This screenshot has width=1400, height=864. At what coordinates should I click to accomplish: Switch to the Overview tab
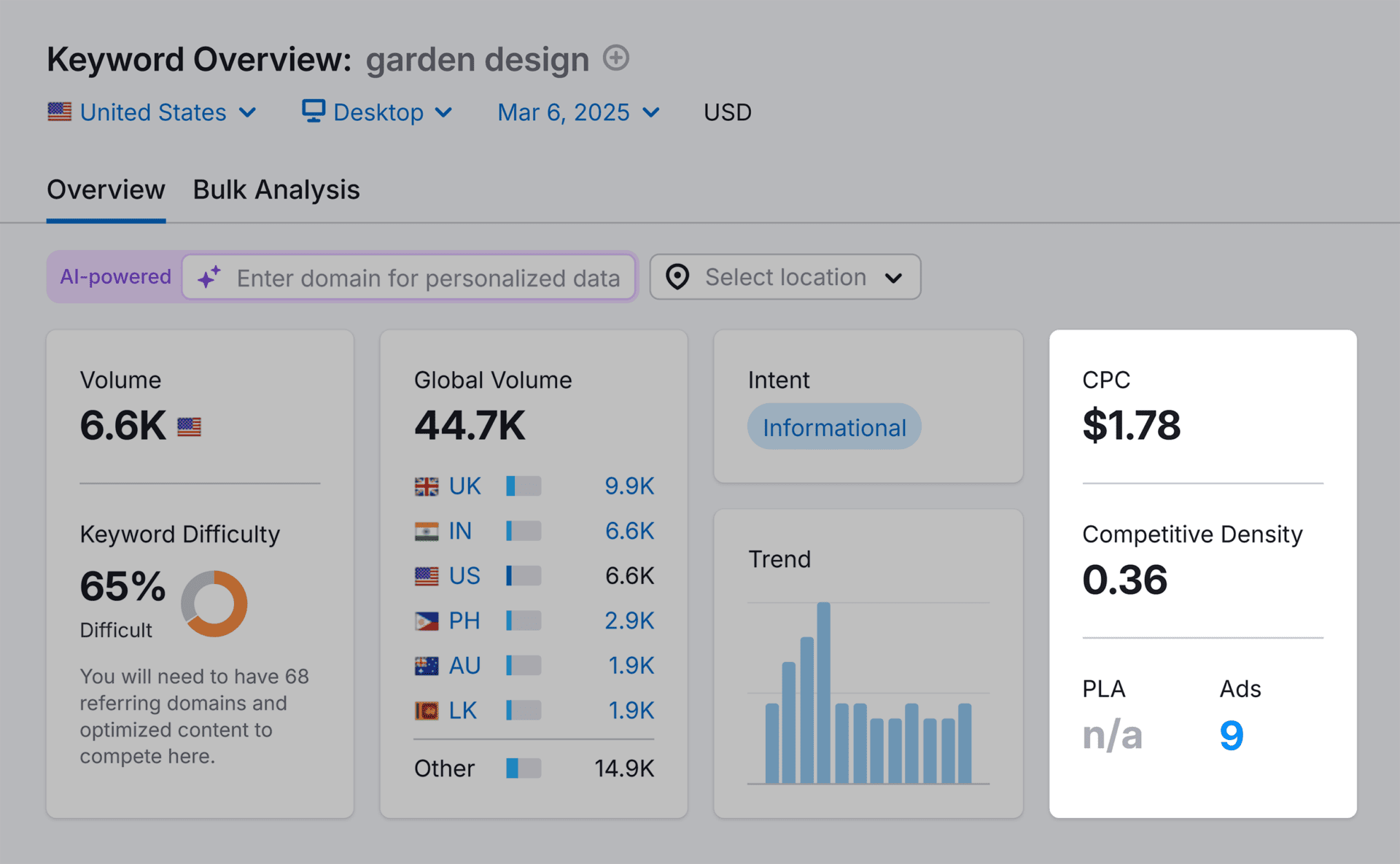pyautogui.click(x=106, y=190)
